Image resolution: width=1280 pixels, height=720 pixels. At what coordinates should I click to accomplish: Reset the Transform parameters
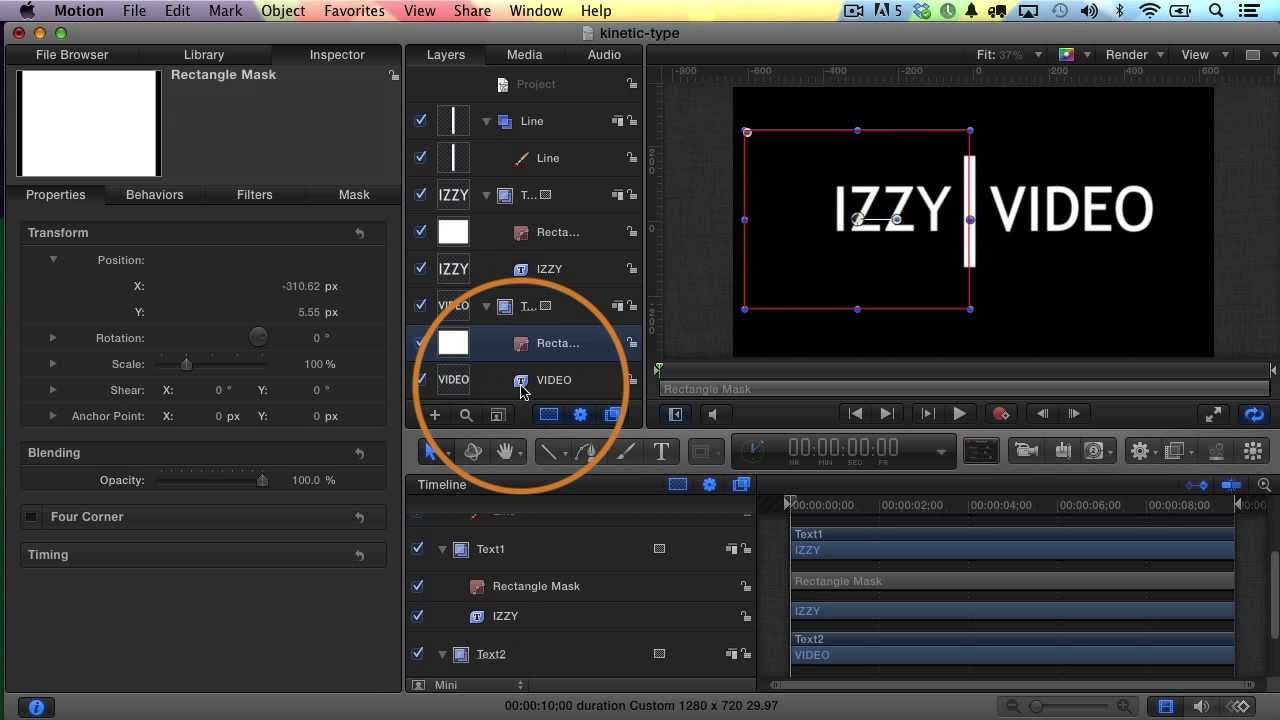(x=359, y=233)
